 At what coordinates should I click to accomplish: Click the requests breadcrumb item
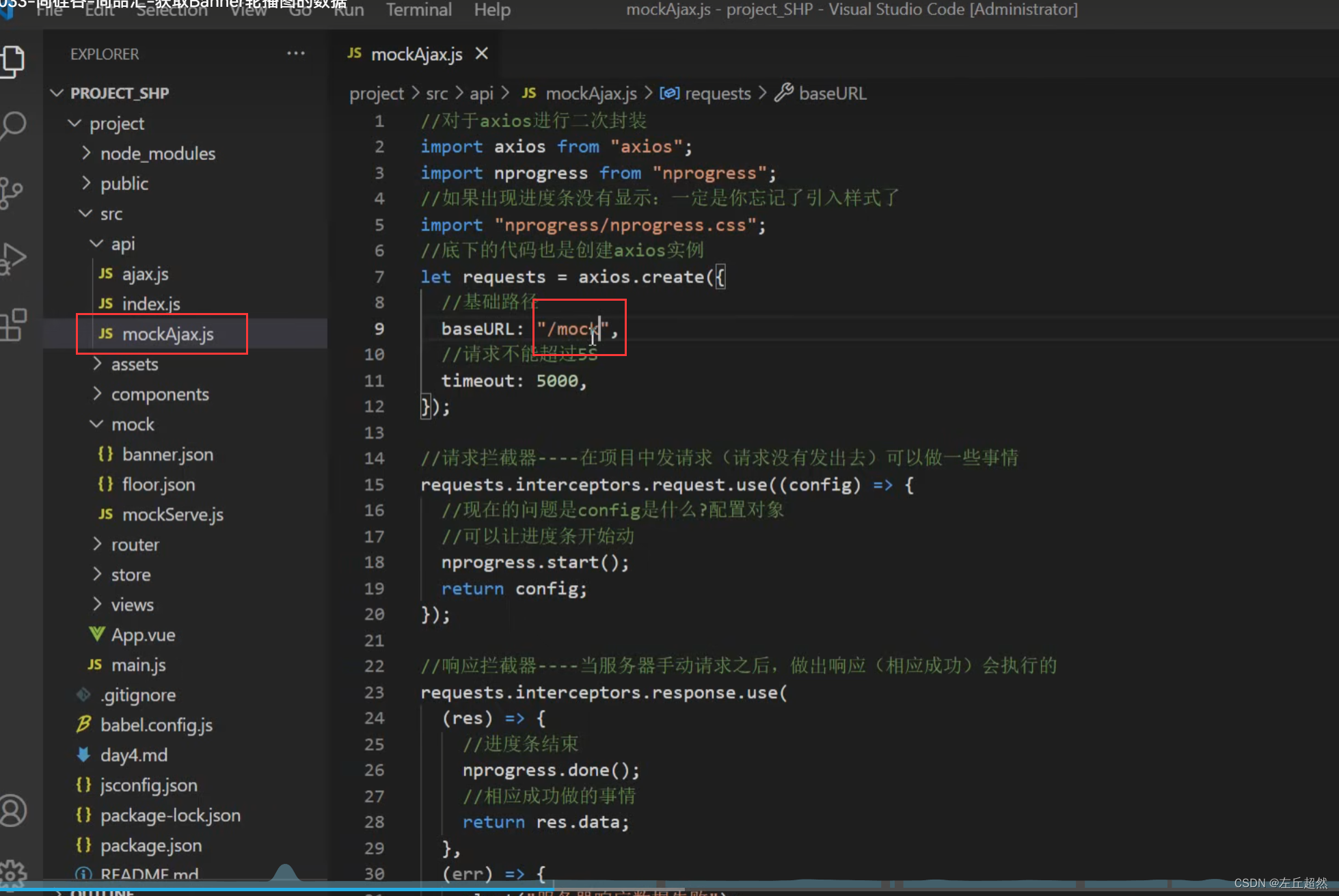click(x=717, y=94)
